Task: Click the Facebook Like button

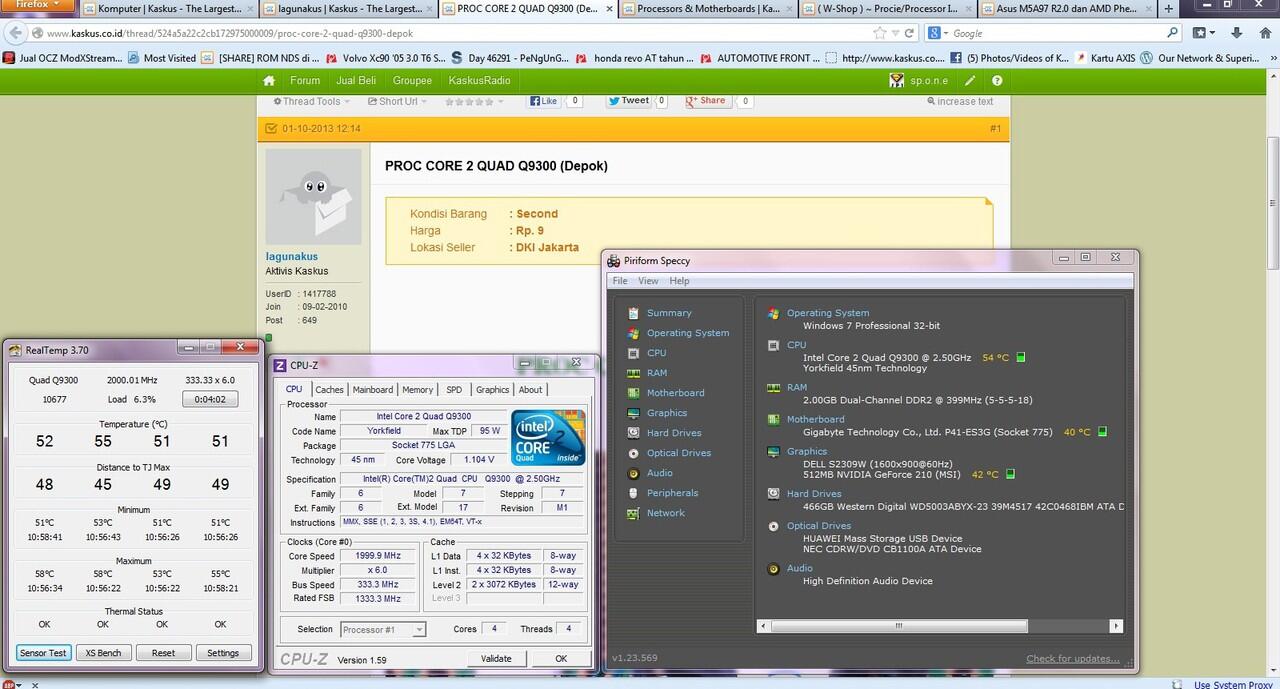Action: pyautogui.click(x=544, y=101)
